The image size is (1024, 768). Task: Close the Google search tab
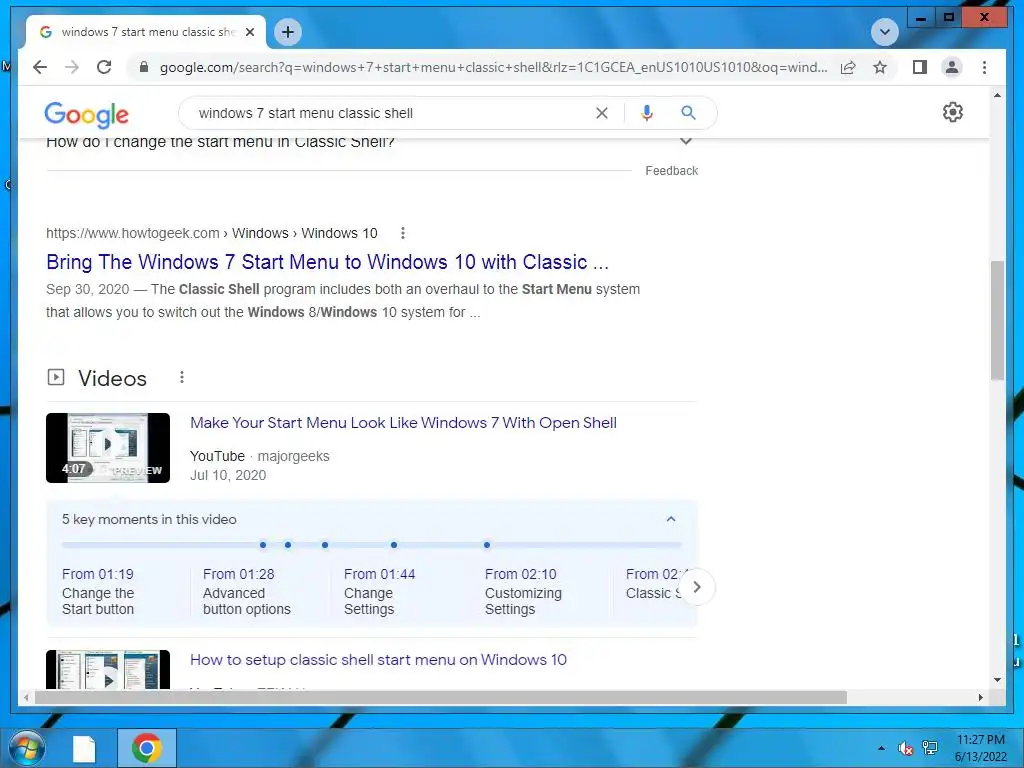tap(249, 32)
